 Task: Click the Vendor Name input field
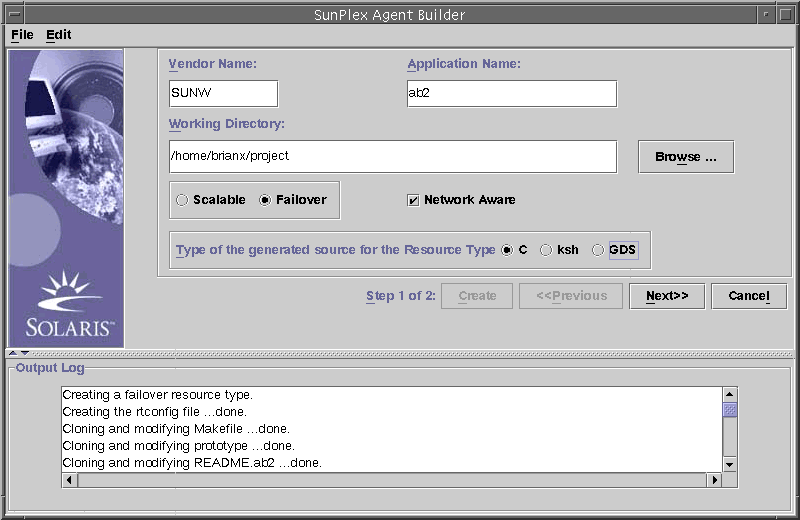tap(223, 93)
